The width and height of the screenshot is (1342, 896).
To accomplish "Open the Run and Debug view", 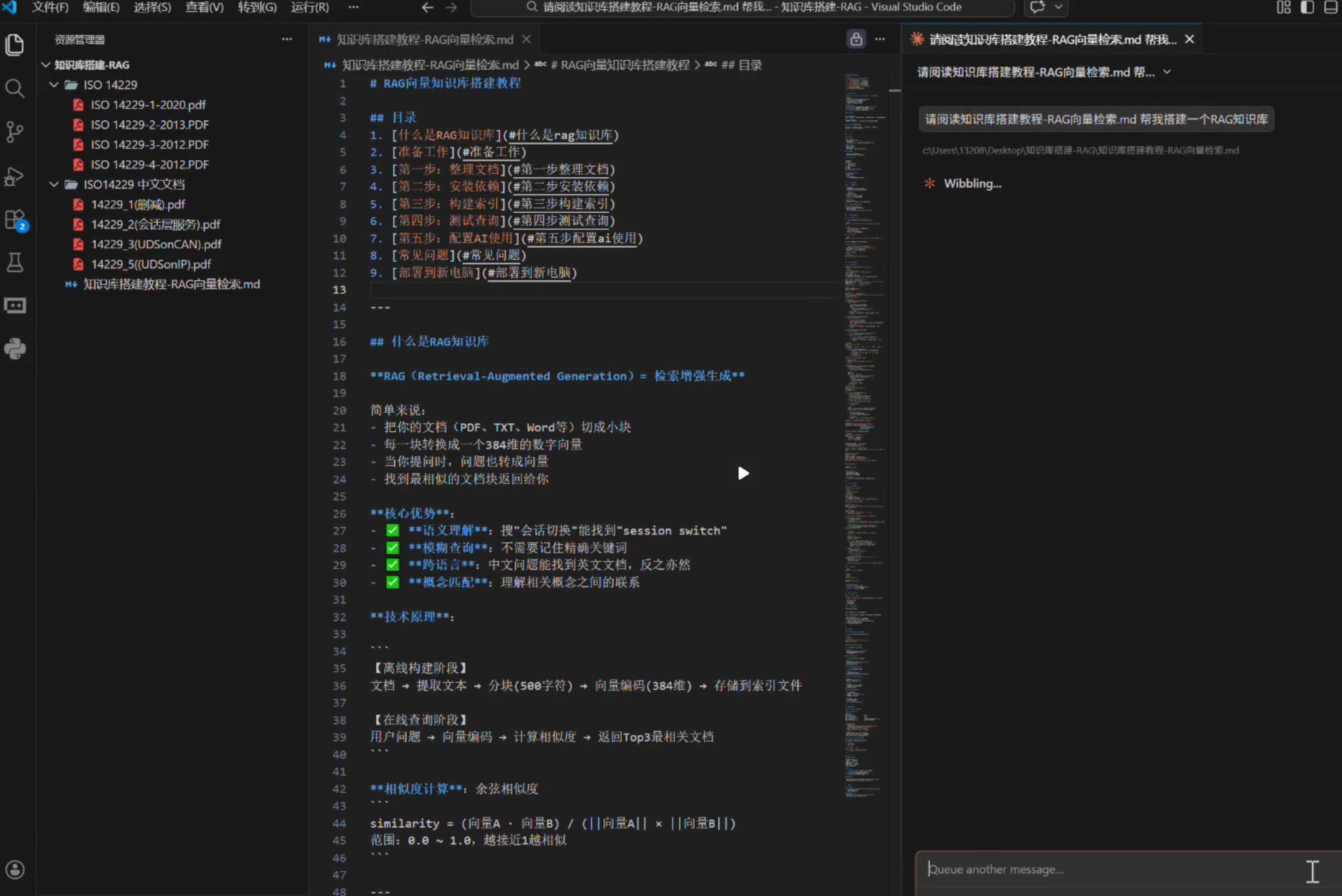I will [x=14, y=176].
